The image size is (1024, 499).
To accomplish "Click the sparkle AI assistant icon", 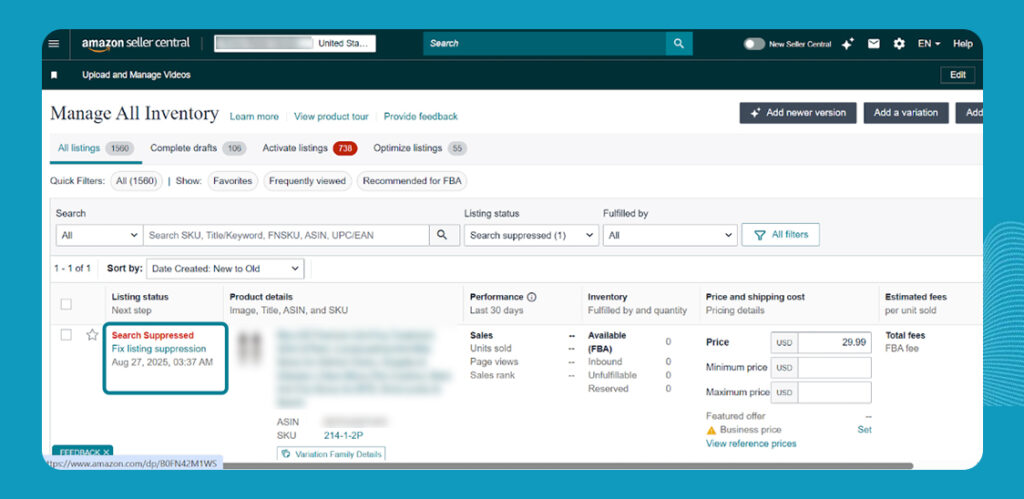I will pos(848,44).
